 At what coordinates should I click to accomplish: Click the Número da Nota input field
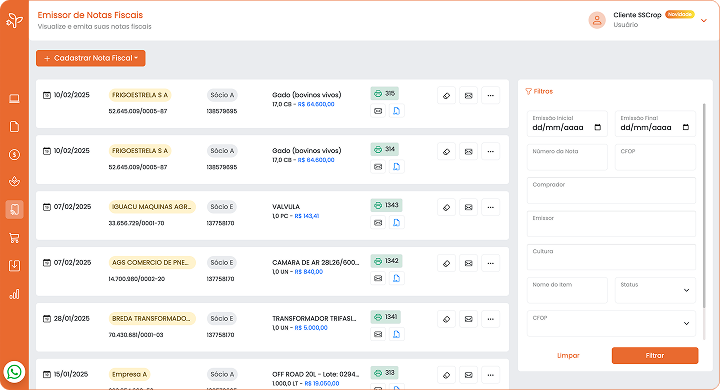coord(567,157)
